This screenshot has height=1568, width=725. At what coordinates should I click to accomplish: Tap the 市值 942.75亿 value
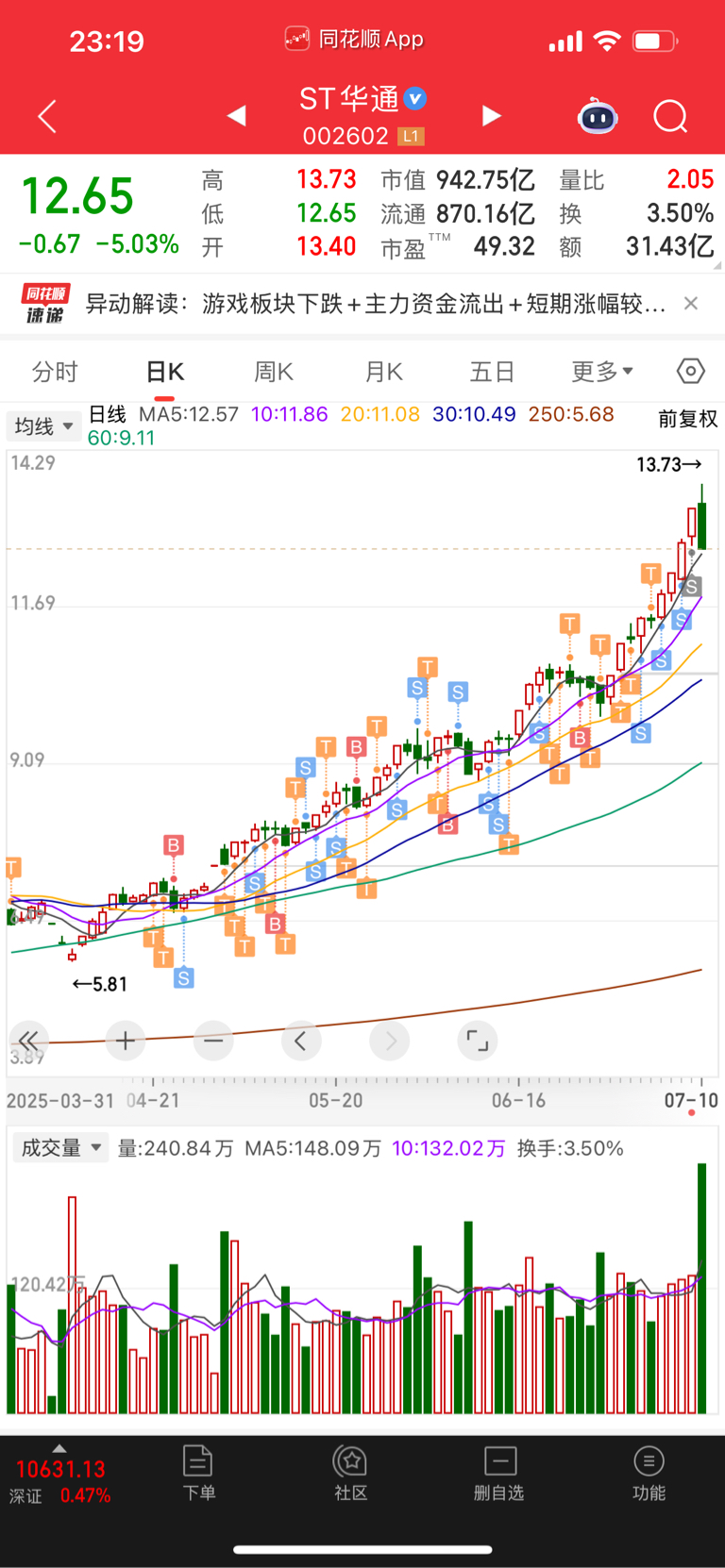[485, 180]
